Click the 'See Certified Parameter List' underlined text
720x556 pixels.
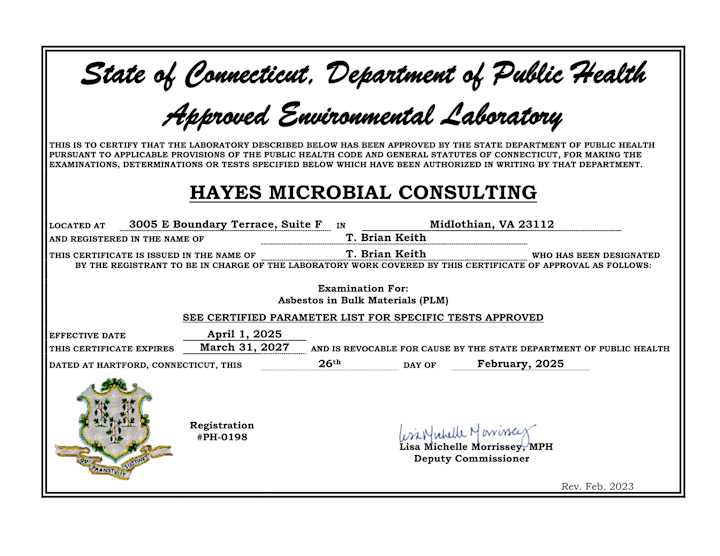click(x=363, y=317)
